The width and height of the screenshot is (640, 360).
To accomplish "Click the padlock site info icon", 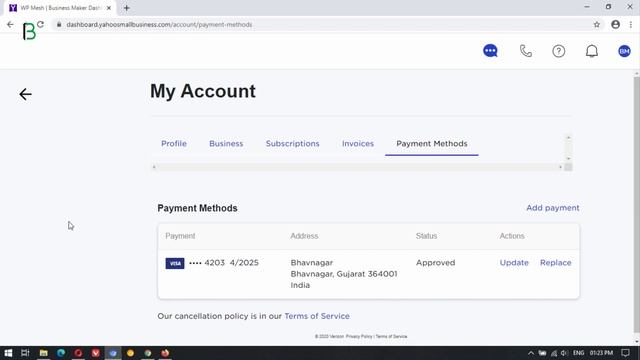I will pyautogui.click(x=59, y=24).
